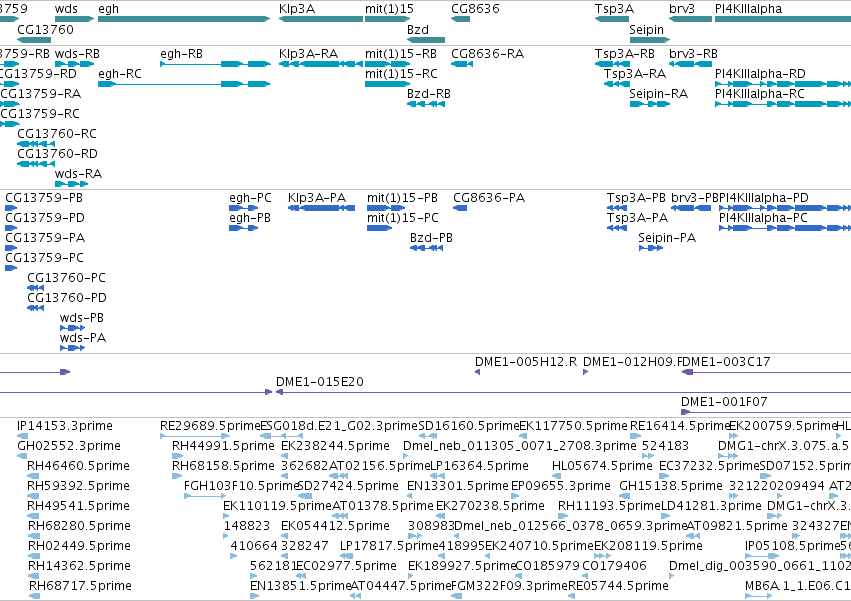Open transcript CG13760-RD
Screen dimensions: 851x601
58,154
